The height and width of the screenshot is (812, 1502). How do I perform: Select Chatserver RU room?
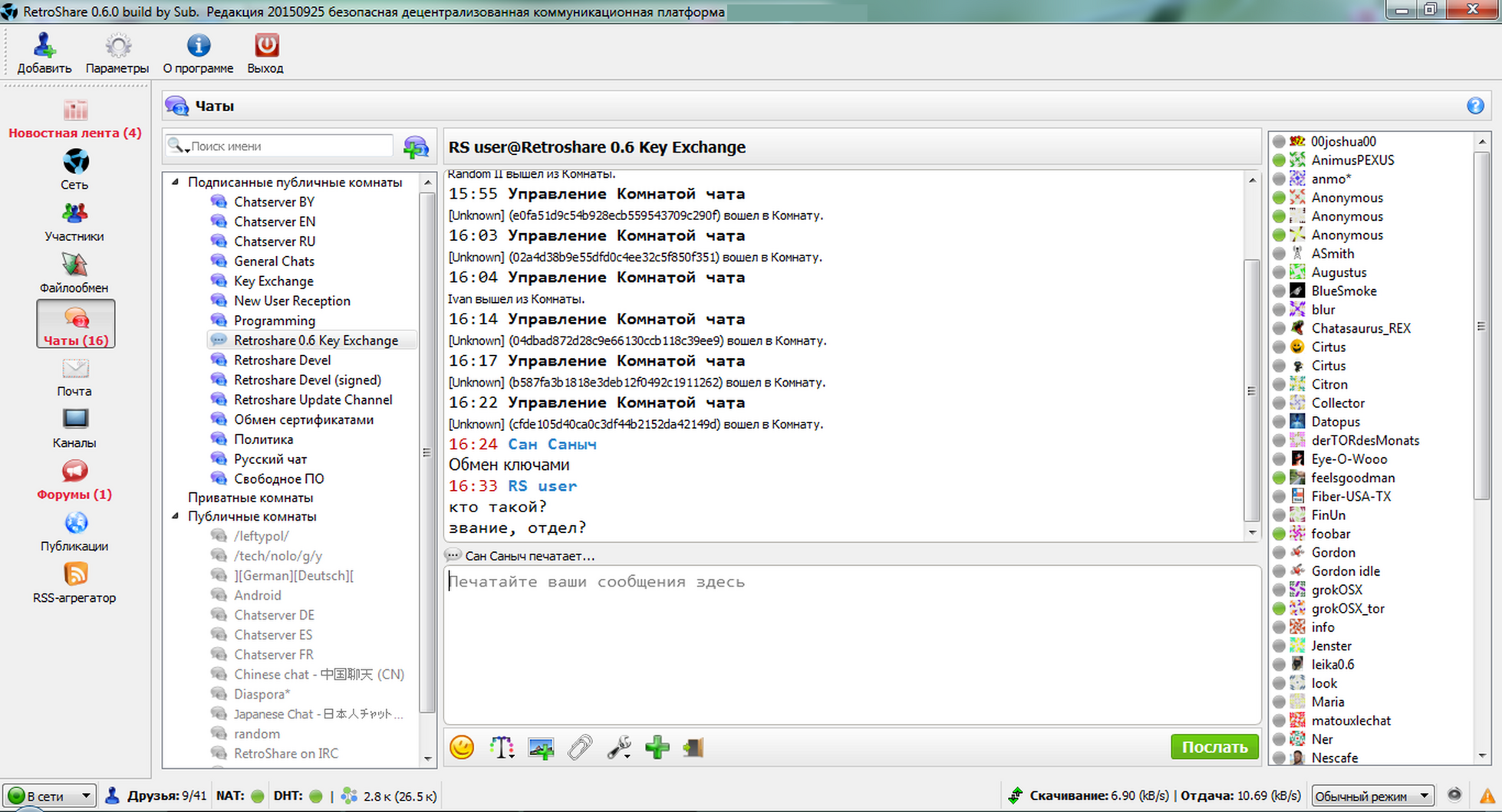[x=274, y=242]
